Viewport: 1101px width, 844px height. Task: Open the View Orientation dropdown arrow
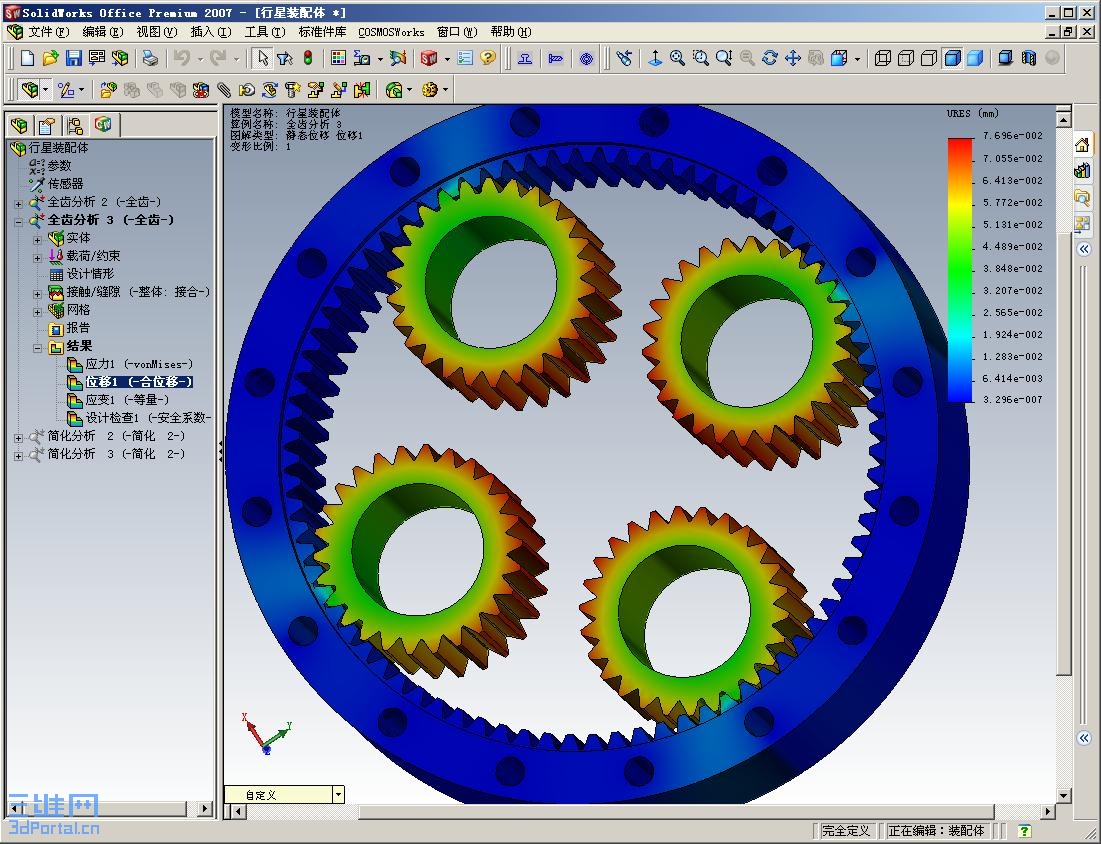coord(857,59)
